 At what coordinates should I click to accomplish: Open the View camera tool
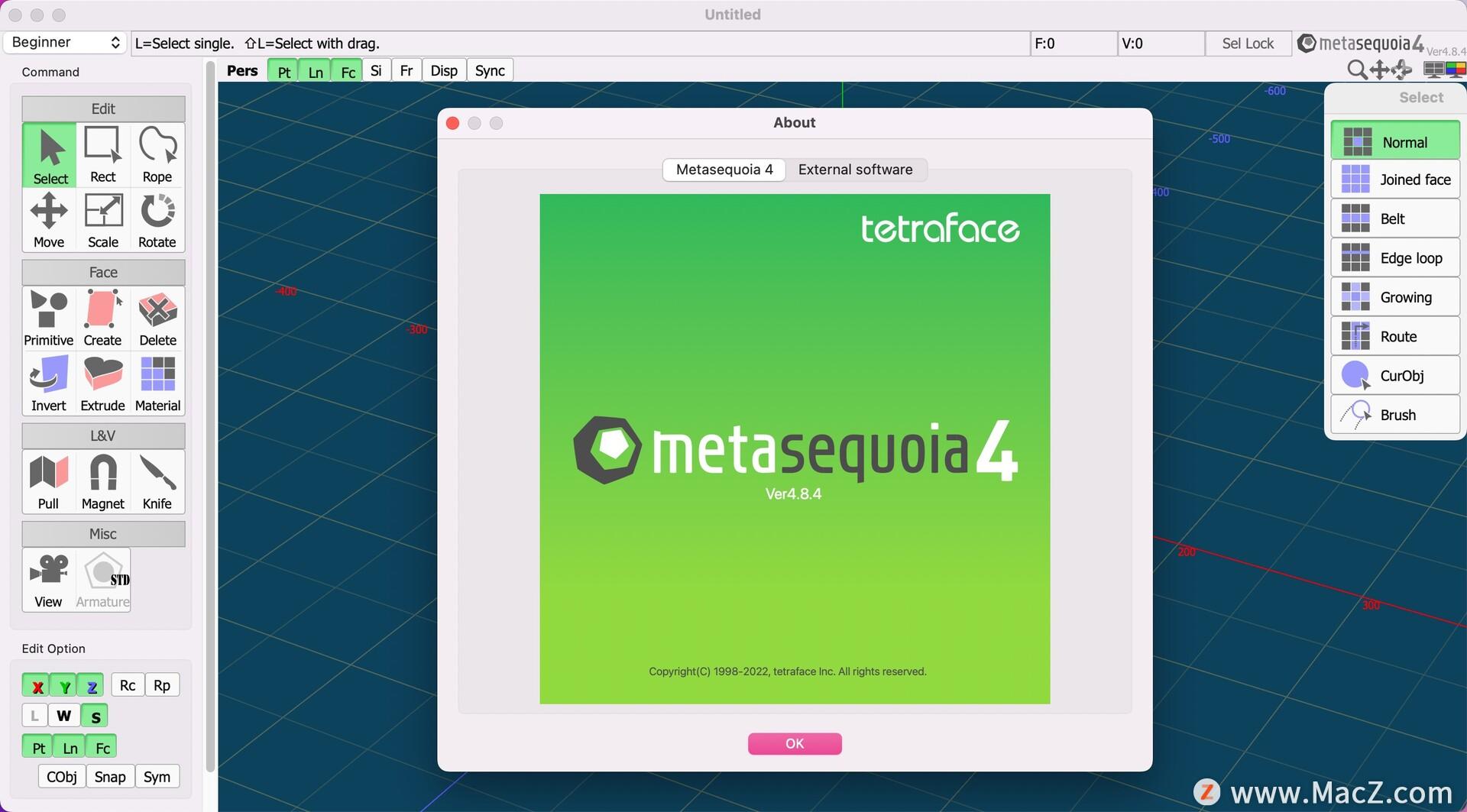49,580
